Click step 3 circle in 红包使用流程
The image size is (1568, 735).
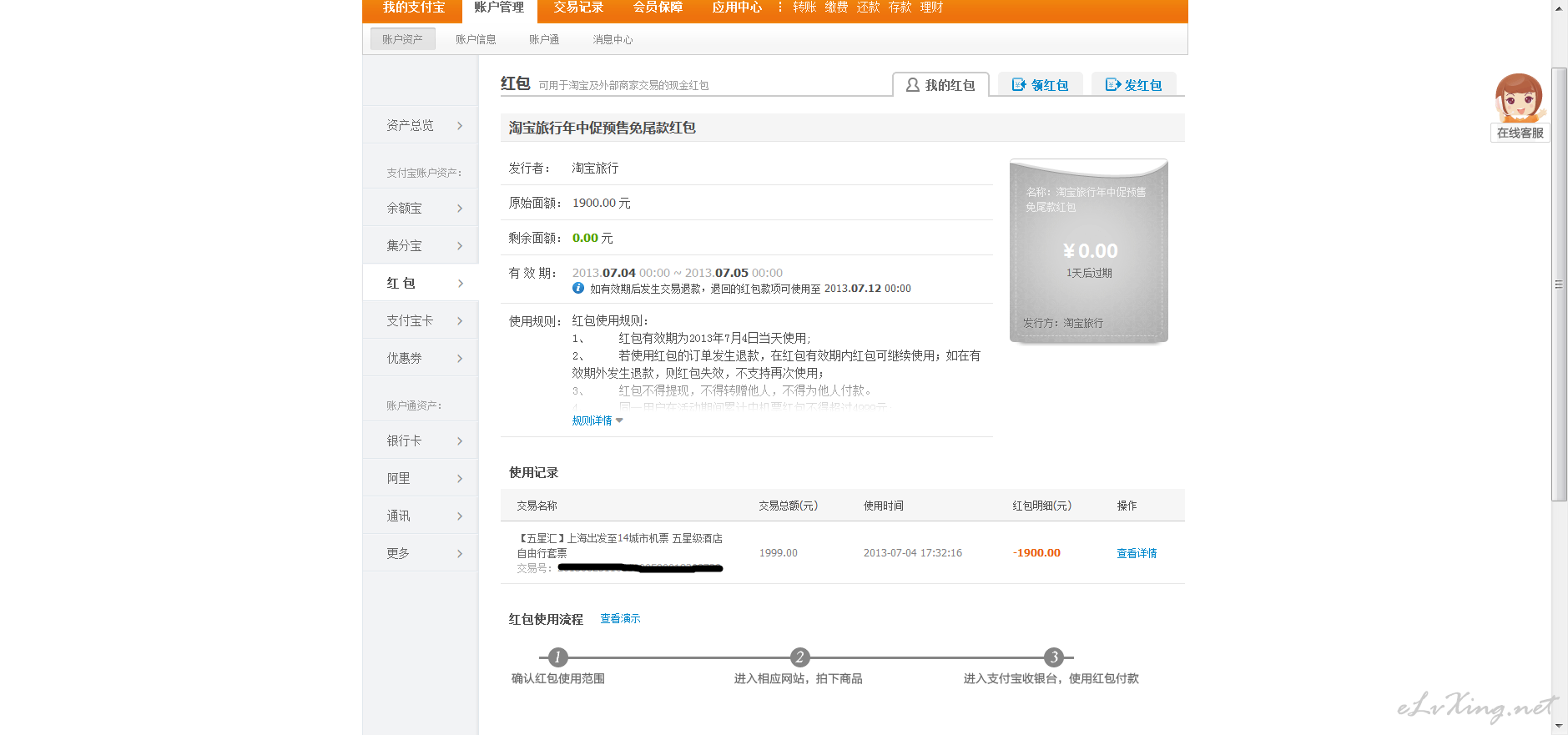pyautogui.click(x=1054, y=657)
